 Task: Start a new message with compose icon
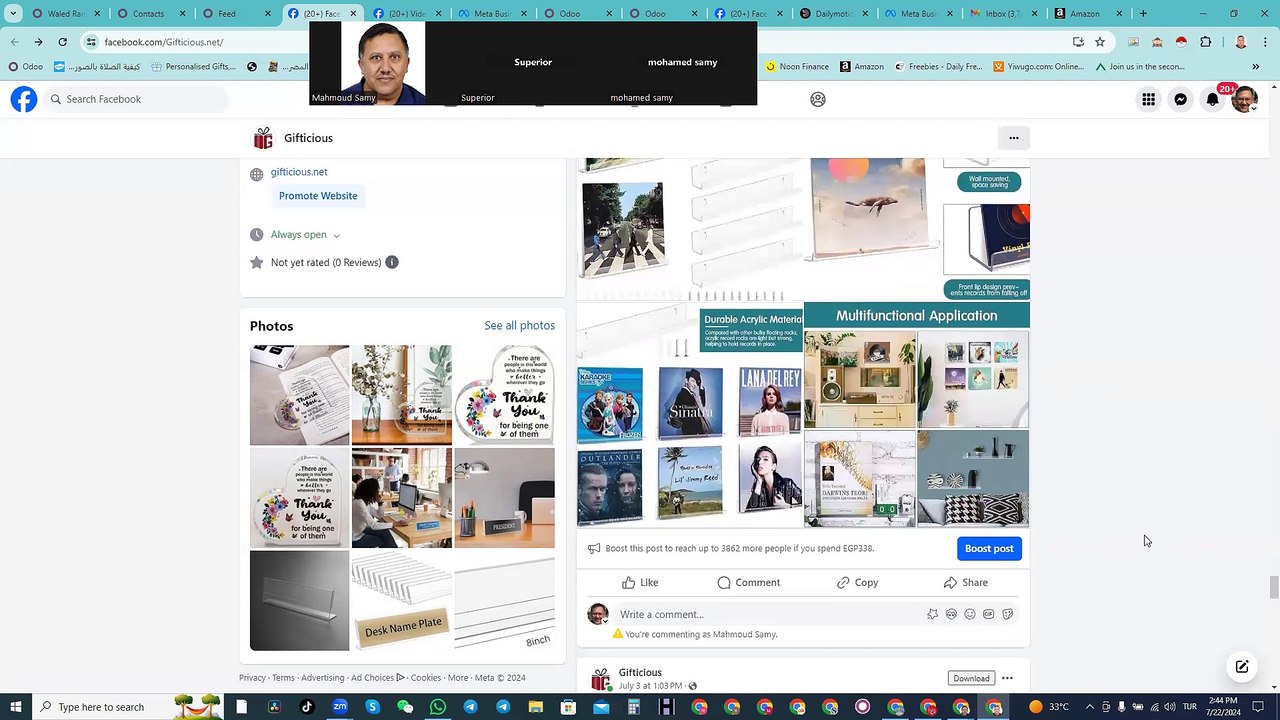coord(1242,667)
